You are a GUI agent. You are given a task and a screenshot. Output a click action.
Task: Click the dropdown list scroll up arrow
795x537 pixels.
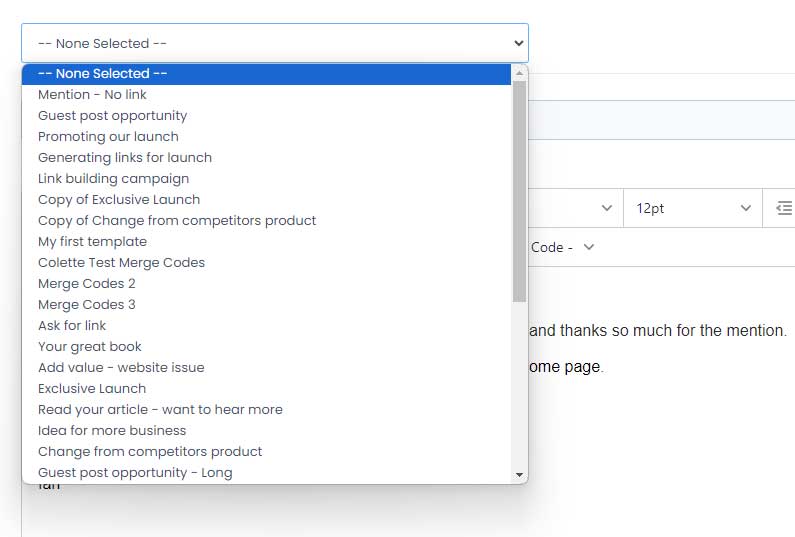(519, 73)
